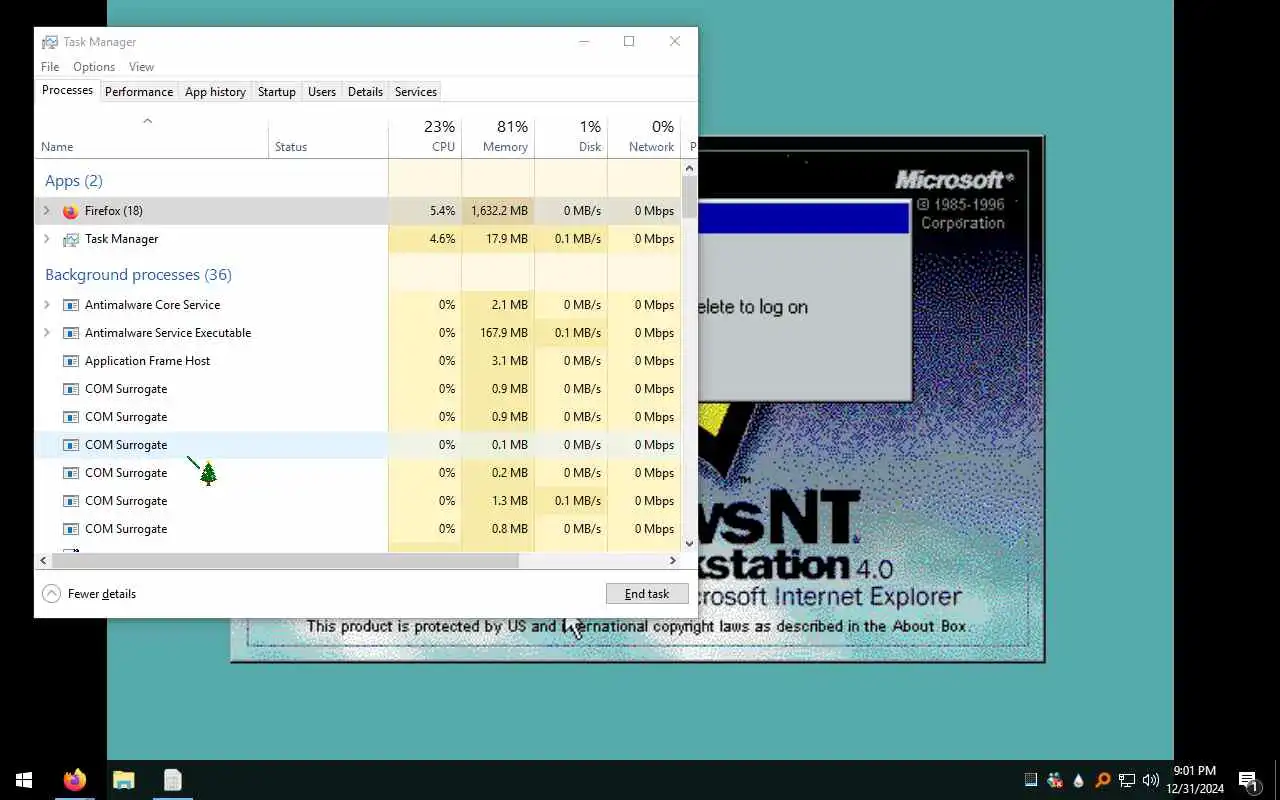Sort by the CPU column header
The width and height of the screenshot is (1280, 800).
(425, 137)
